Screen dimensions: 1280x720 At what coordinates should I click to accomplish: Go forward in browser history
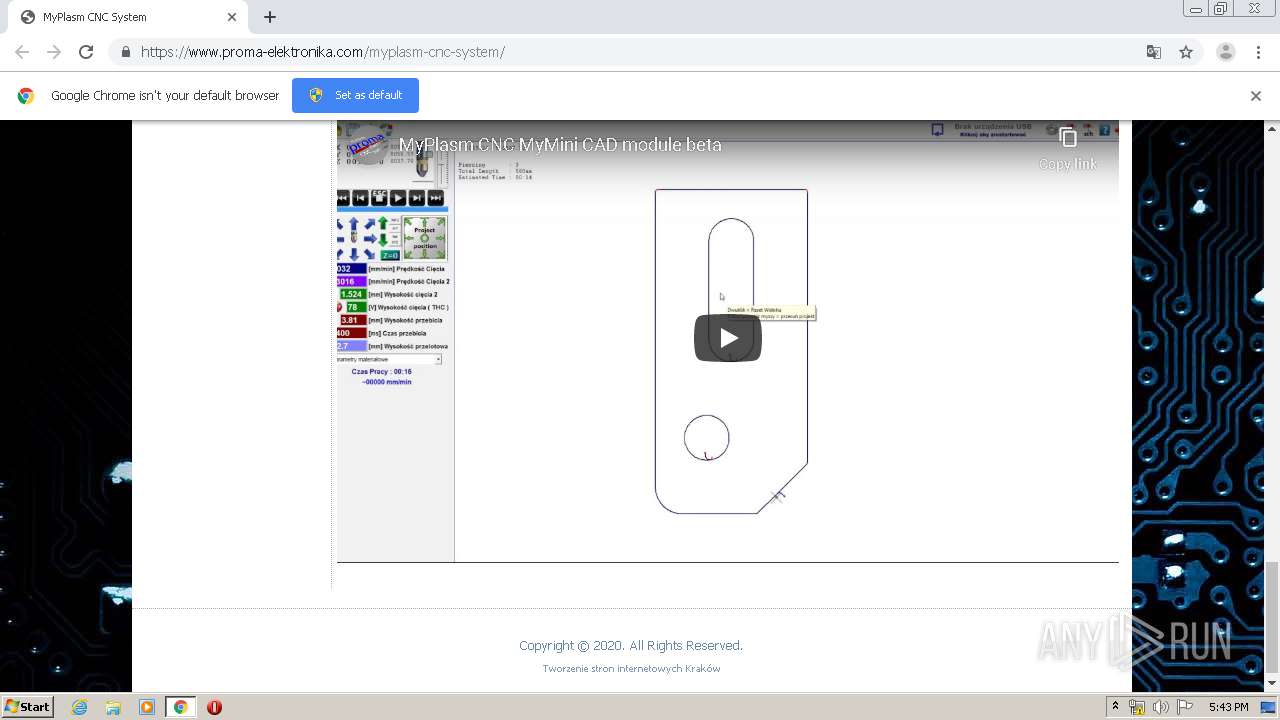click(x=54, y=52)
